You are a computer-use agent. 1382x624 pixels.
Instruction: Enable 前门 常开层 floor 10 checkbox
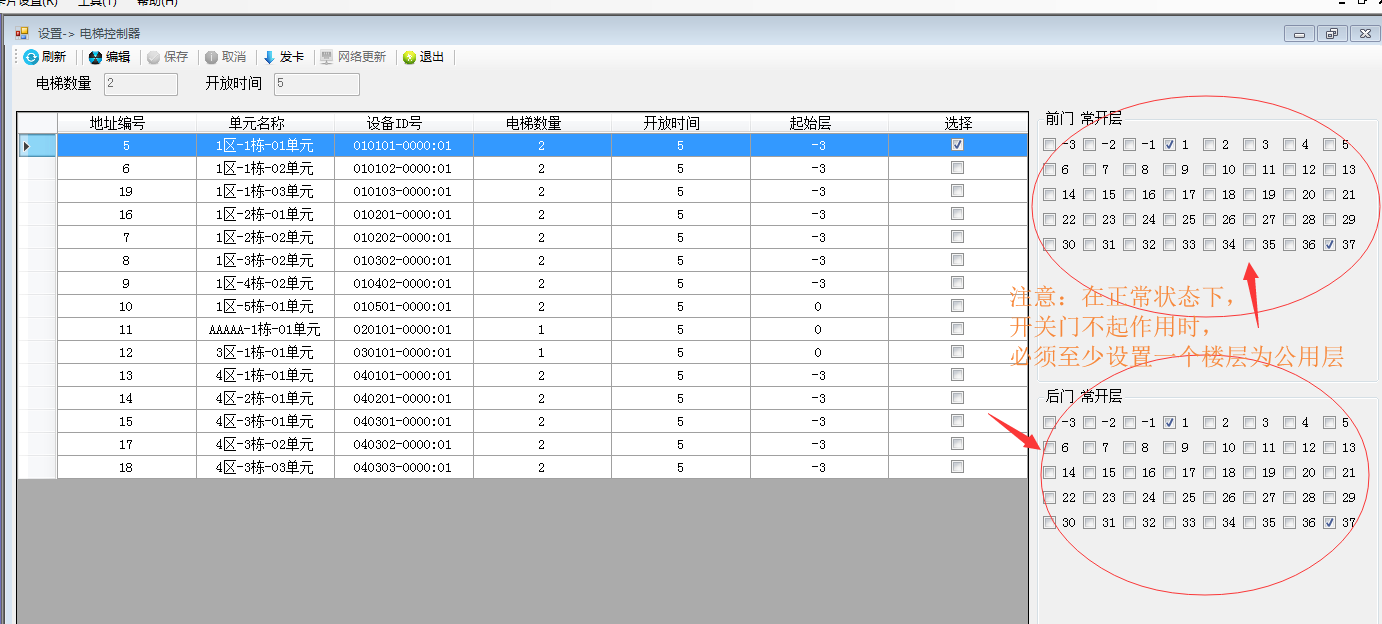coord(1209,170)
